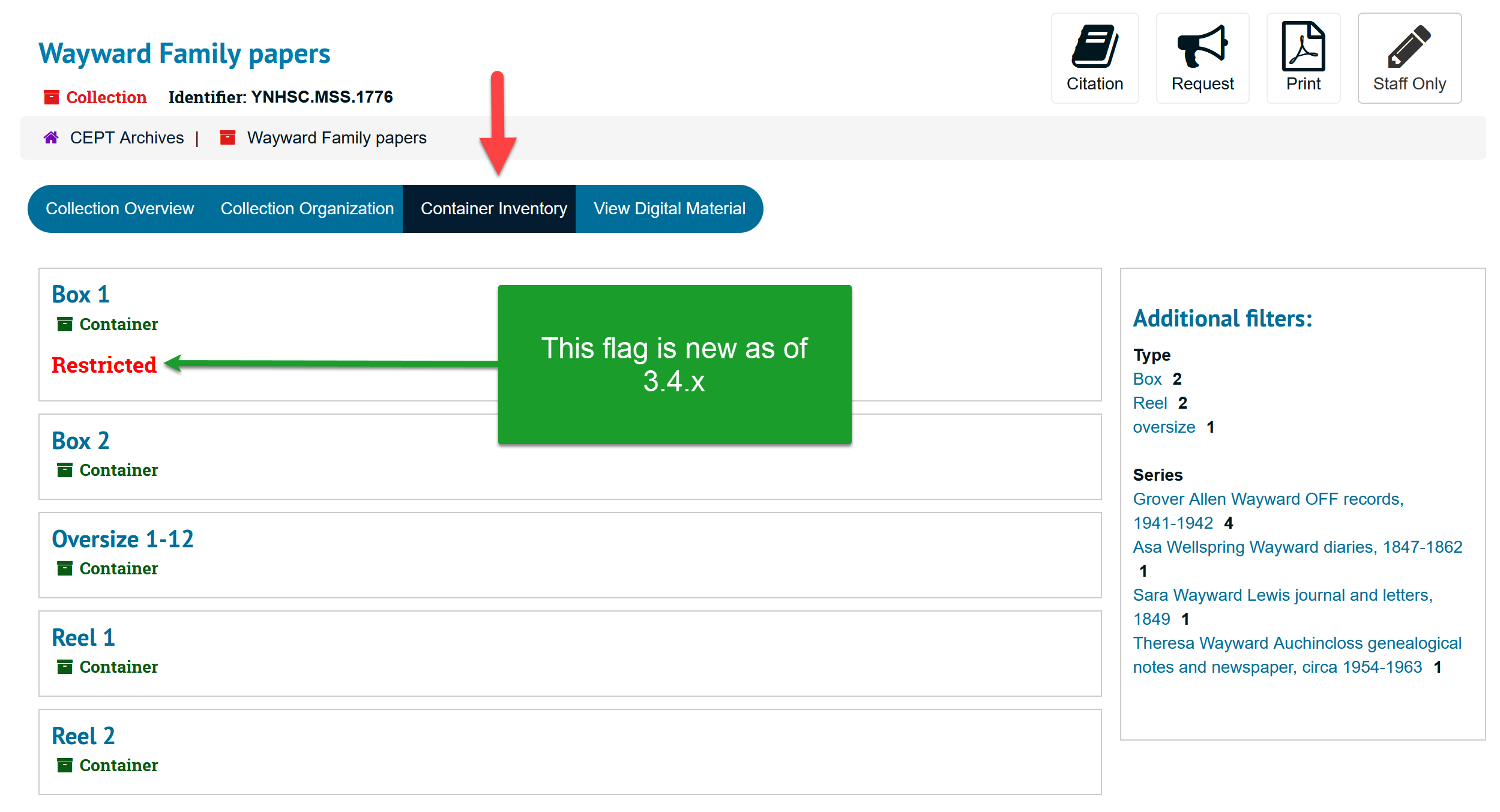
Task: Click the Staff Only pencil icon
Action: (x=1409, y=46)
